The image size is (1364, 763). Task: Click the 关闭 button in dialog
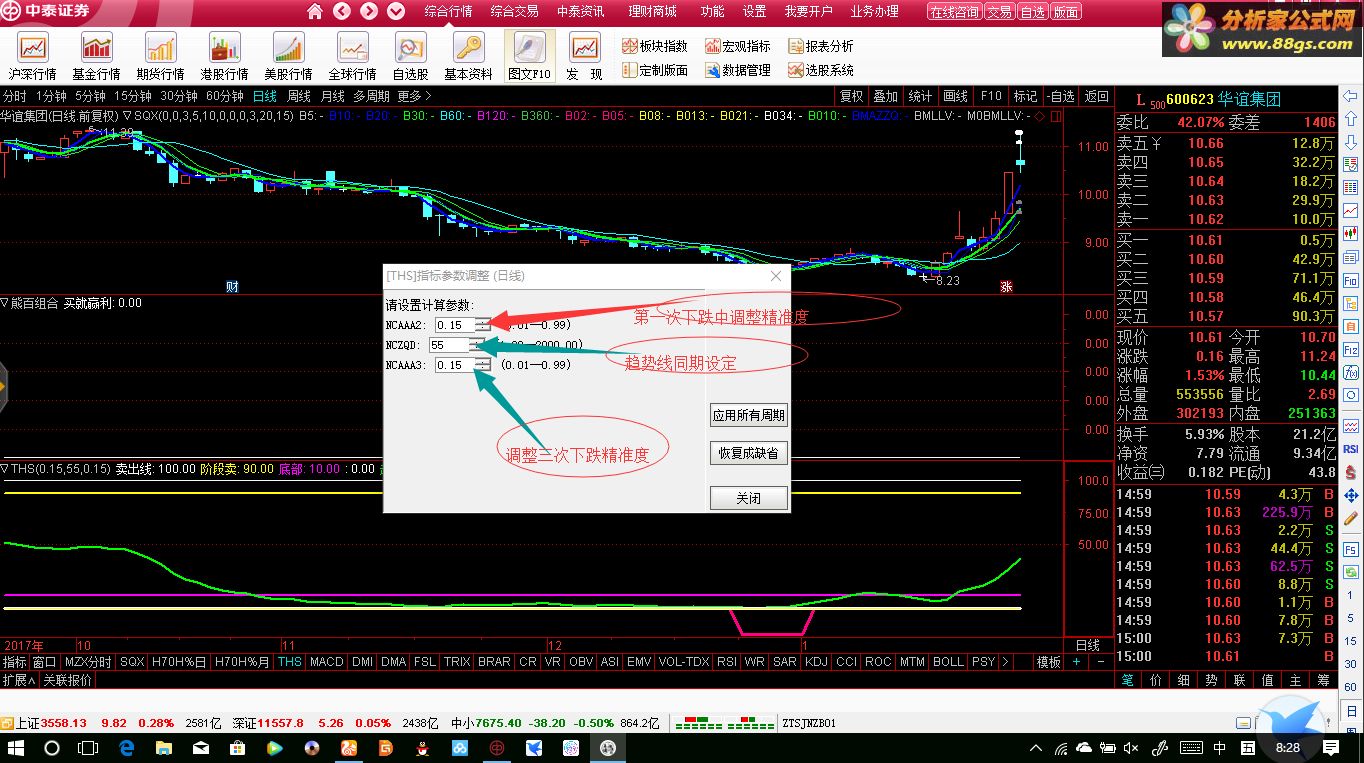tap(748, 498)
